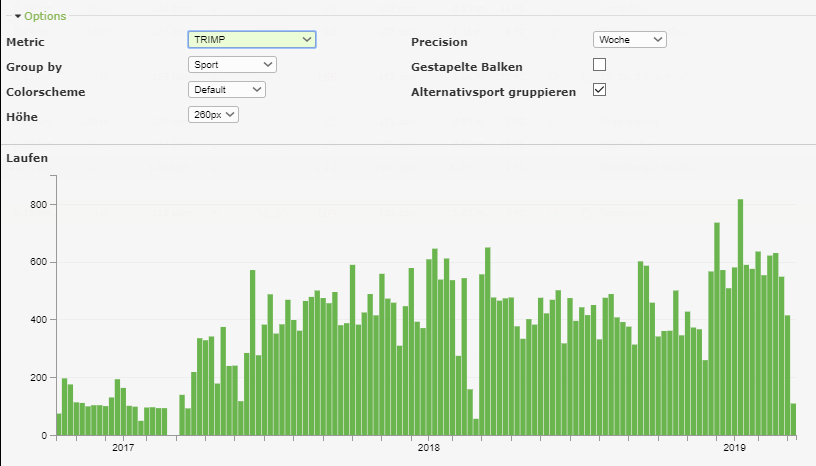Click the 2019 x-axis label
This screenshot has width=816, height=466.
[734, 448]
